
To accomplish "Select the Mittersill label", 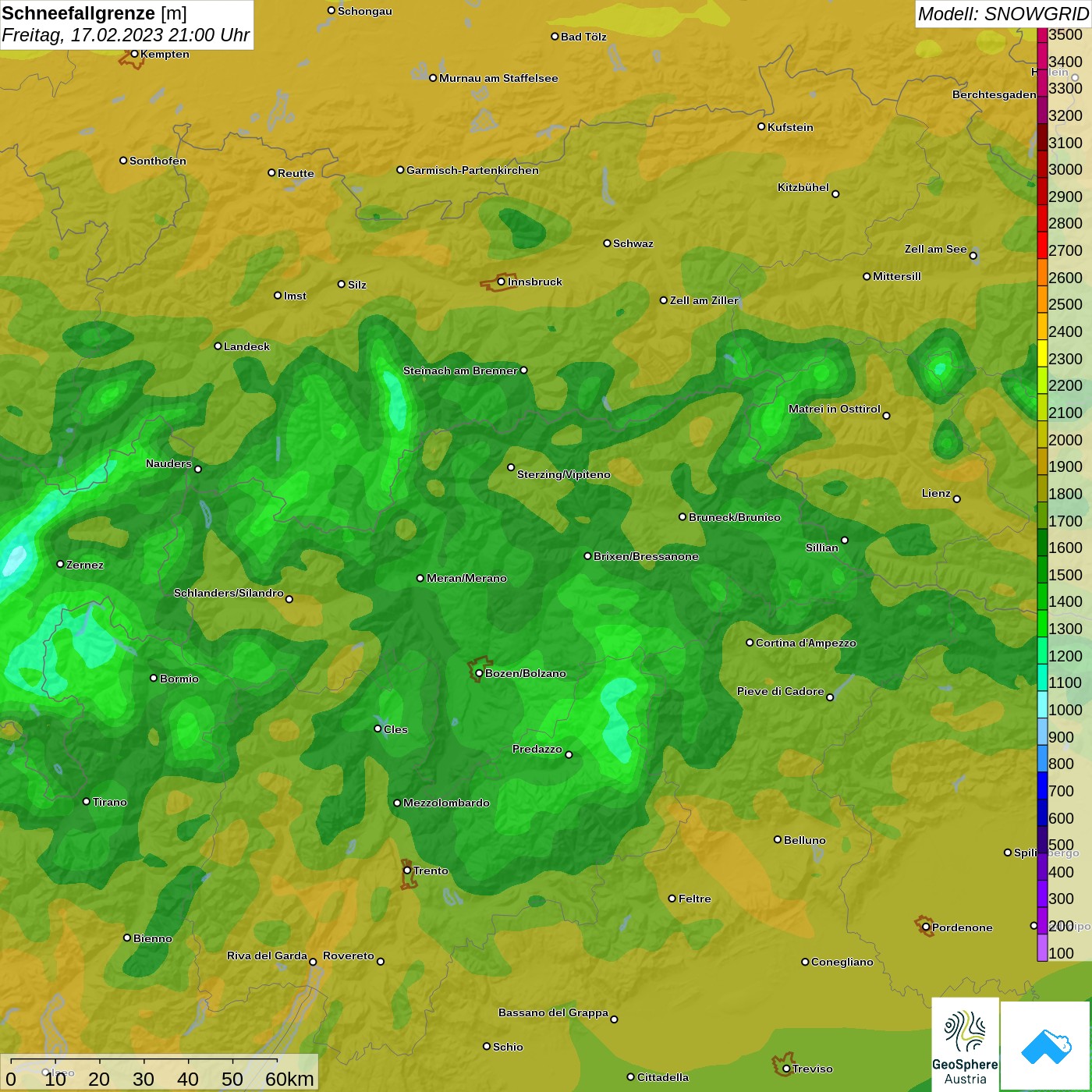I will (897, 276).
